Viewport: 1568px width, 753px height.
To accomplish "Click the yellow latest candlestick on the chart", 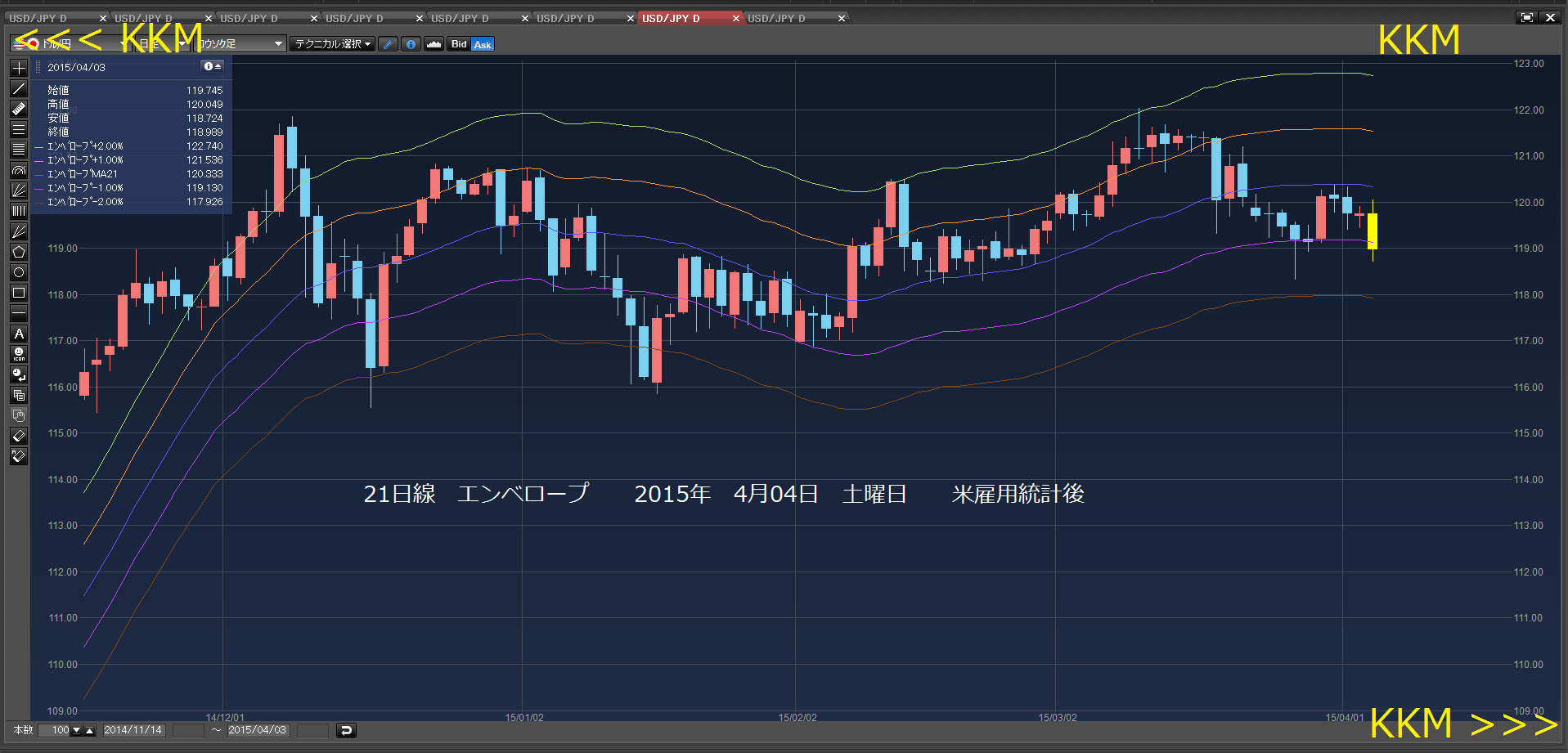I will click(x=1373, y=231).
